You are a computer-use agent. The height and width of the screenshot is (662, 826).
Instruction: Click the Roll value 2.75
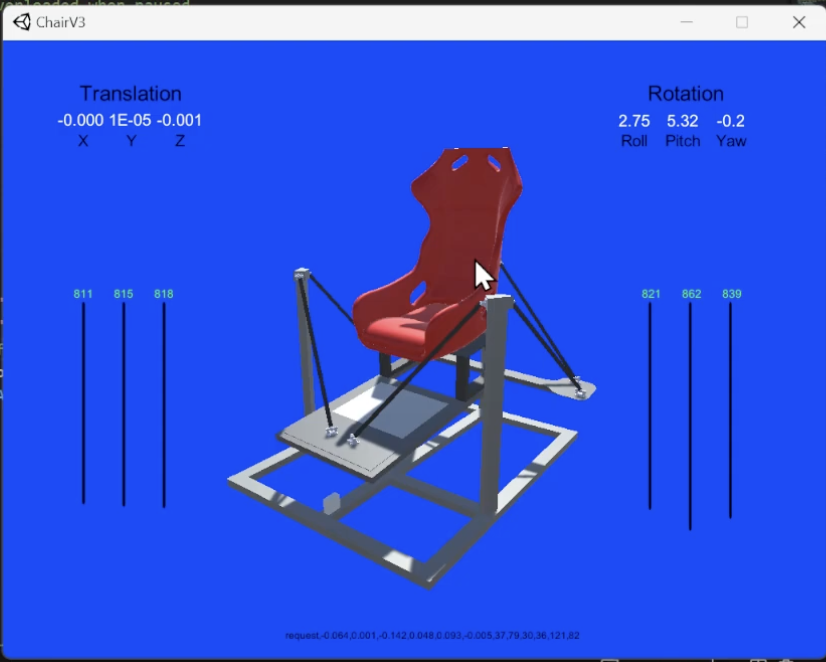tap(634, 121)
